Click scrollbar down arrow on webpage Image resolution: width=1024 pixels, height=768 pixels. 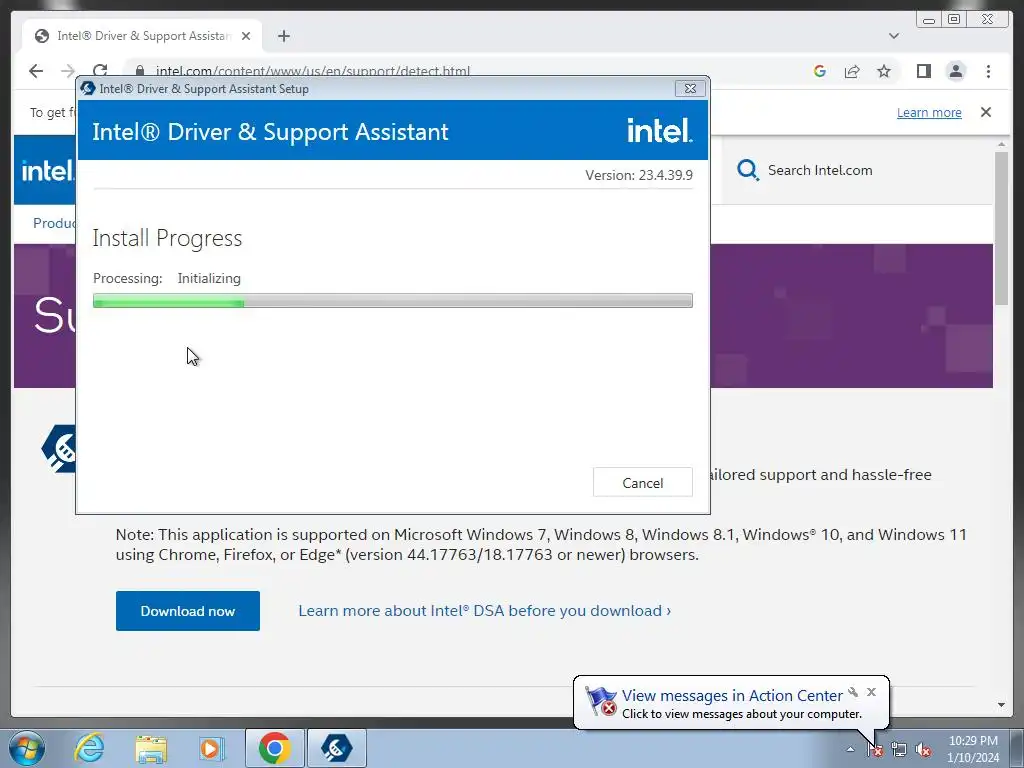pyautogui.click(x=1001, y=705)
